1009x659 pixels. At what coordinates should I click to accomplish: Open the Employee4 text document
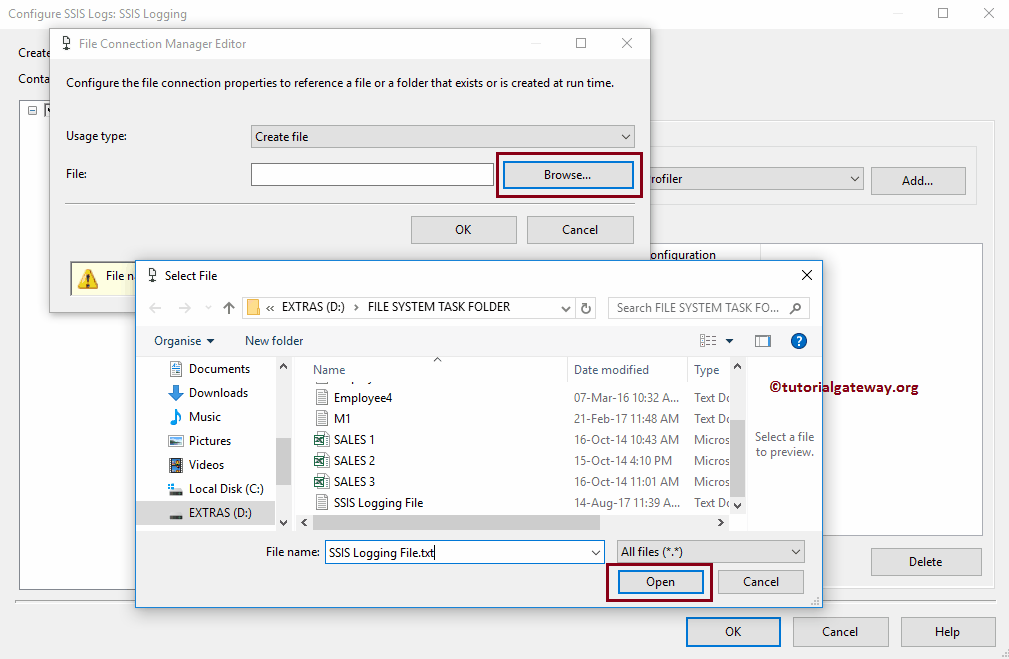(x=360, y=397)
